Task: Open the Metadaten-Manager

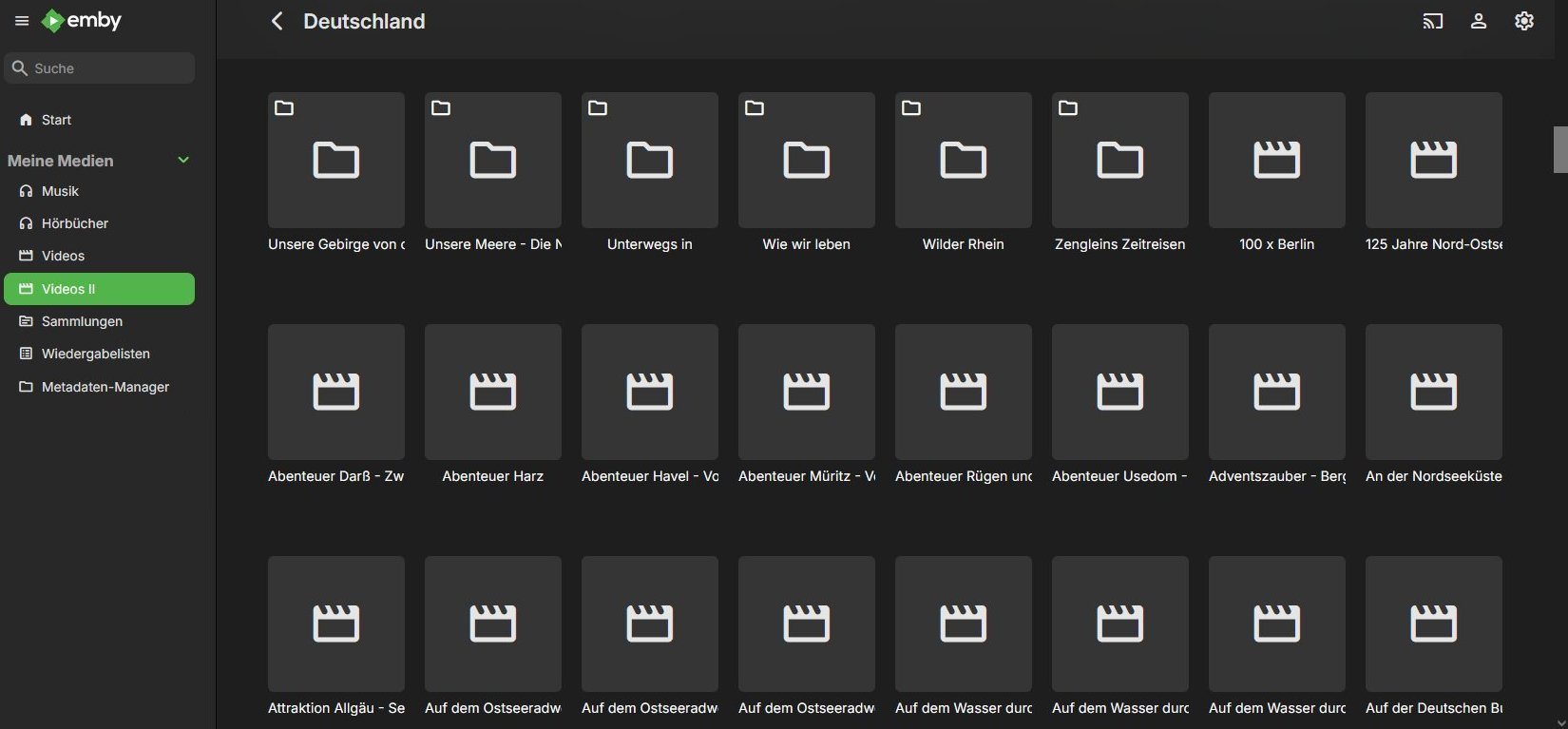Action: click(105, 387)
